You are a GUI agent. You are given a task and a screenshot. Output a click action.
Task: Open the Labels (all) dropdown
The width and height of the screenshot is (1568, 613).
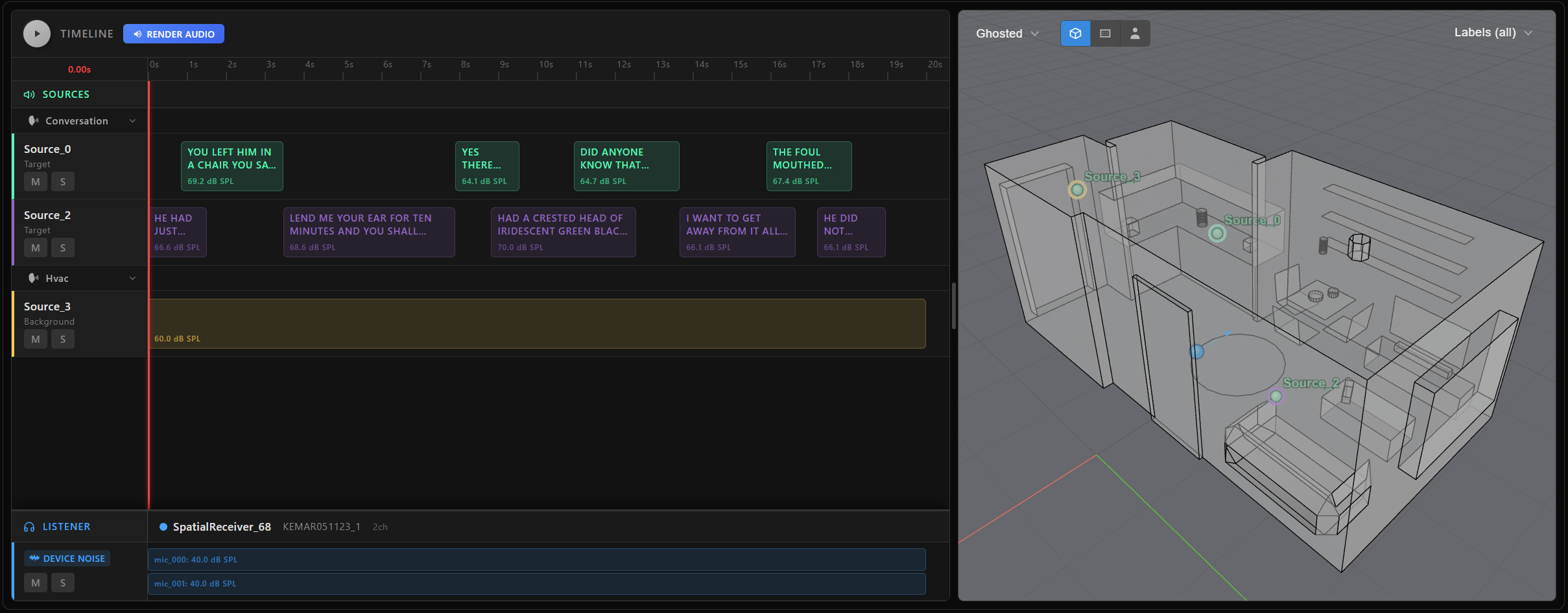[x=1493, y=32]
